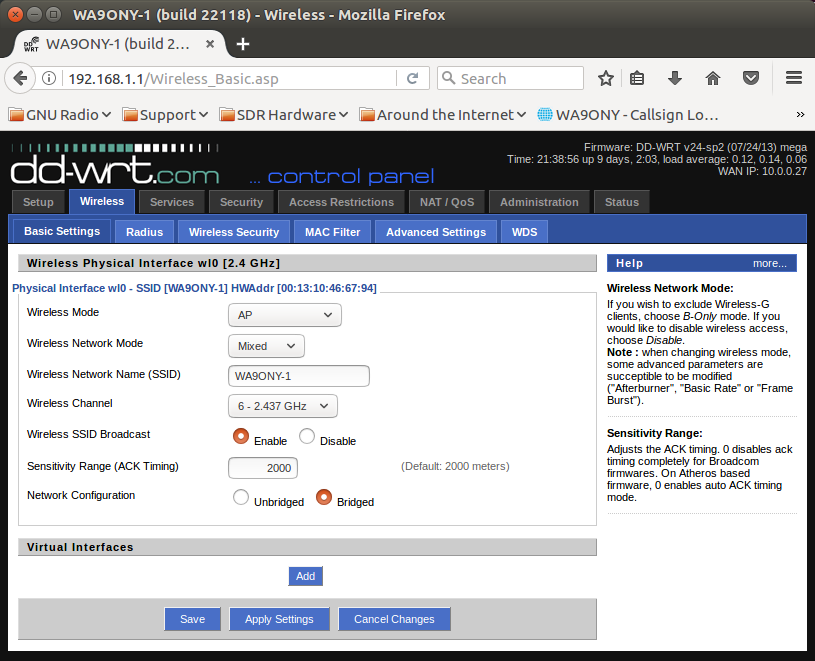The image size is (815, 661).
Task: Go to the Firefox home page
Action: (x=713, y=78)
